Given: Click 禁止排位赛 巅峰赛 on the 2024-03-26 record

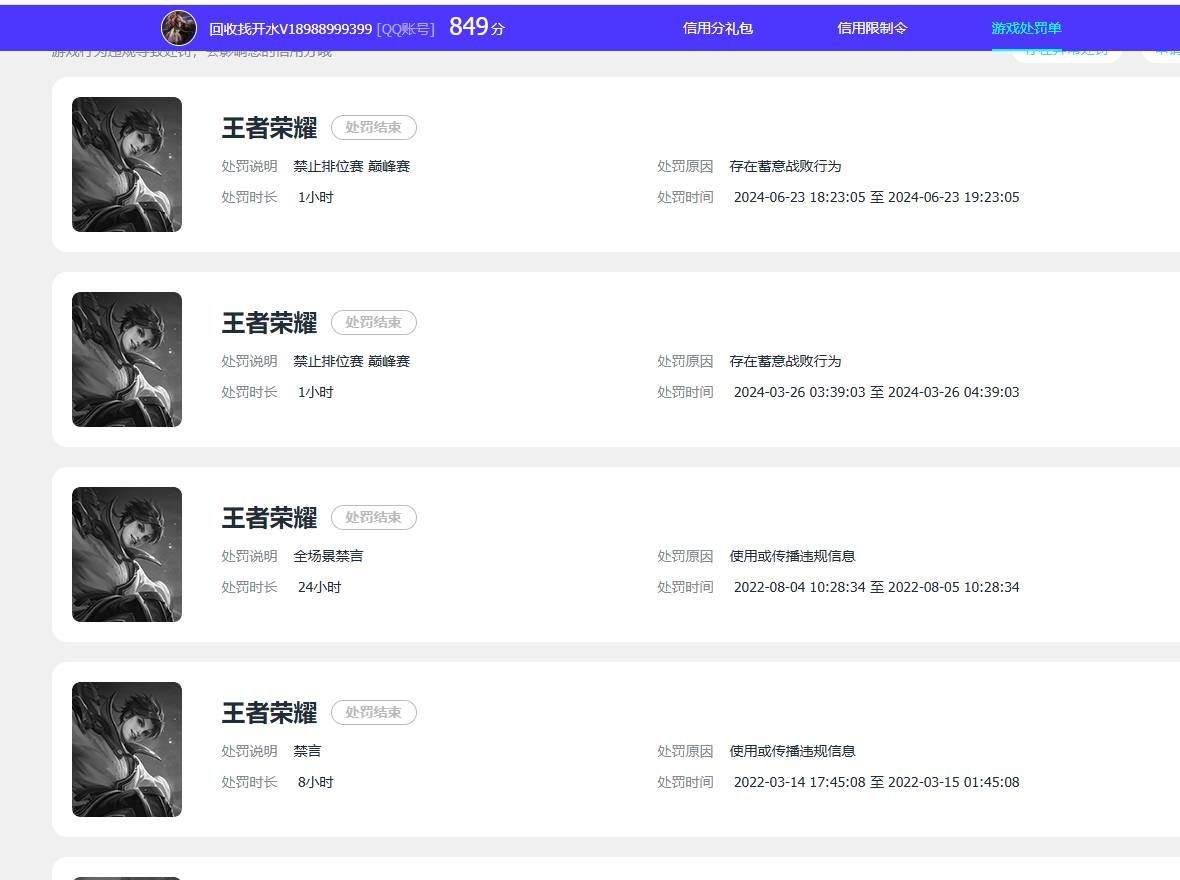Looking at the screenshot, I should pos(351,361).
